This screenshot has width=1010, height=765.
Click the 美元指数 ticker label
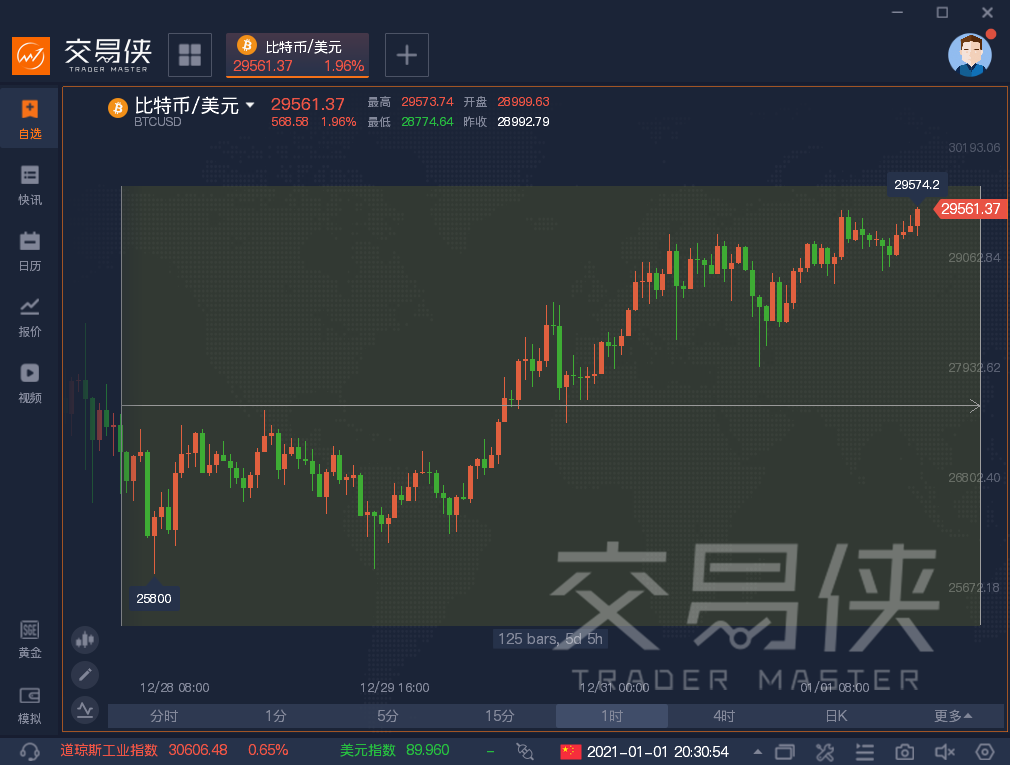368,750
